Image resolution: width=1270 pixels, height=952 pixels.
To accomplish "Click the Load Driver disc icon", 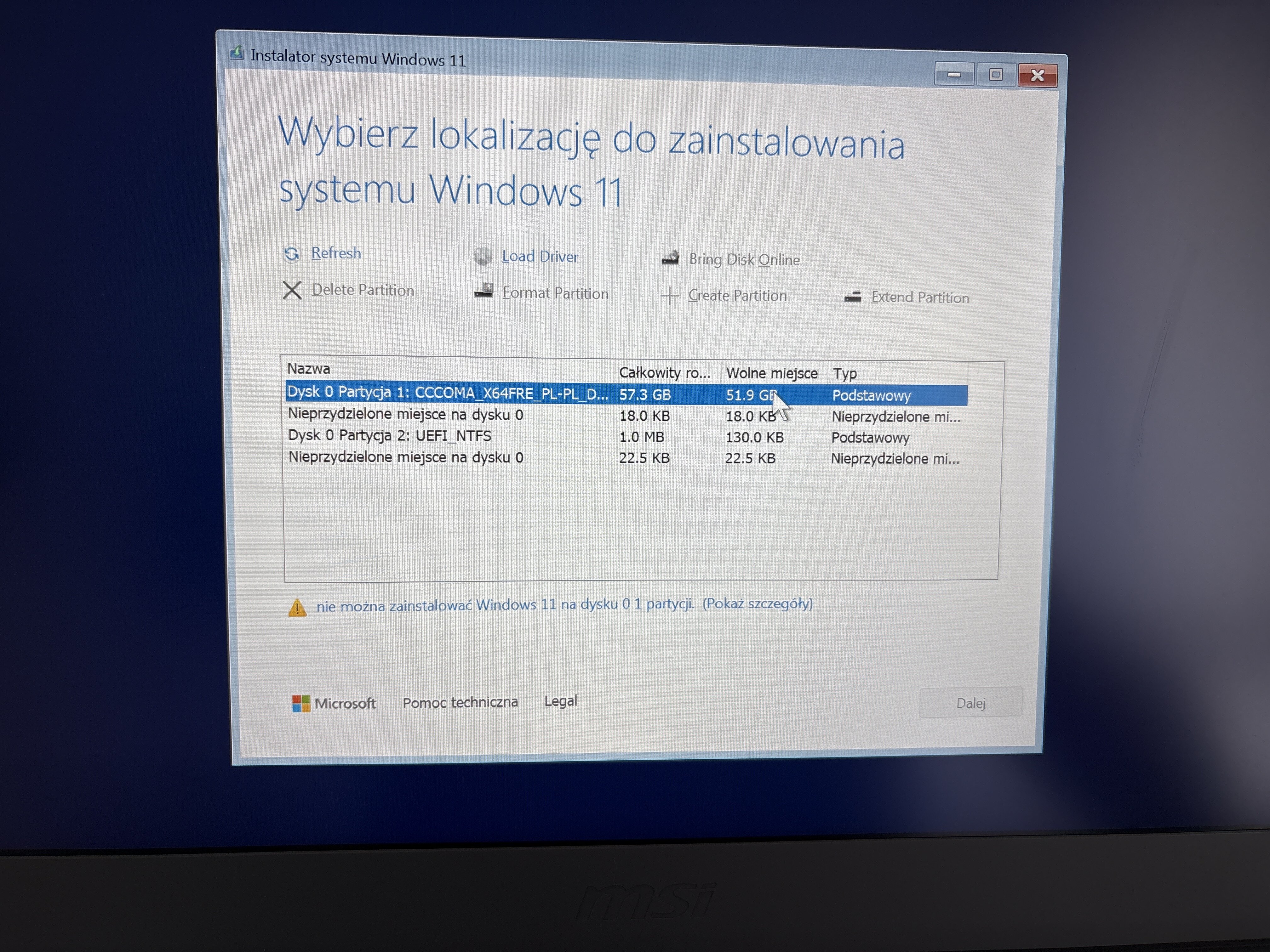I will click(x=482, y=256).
